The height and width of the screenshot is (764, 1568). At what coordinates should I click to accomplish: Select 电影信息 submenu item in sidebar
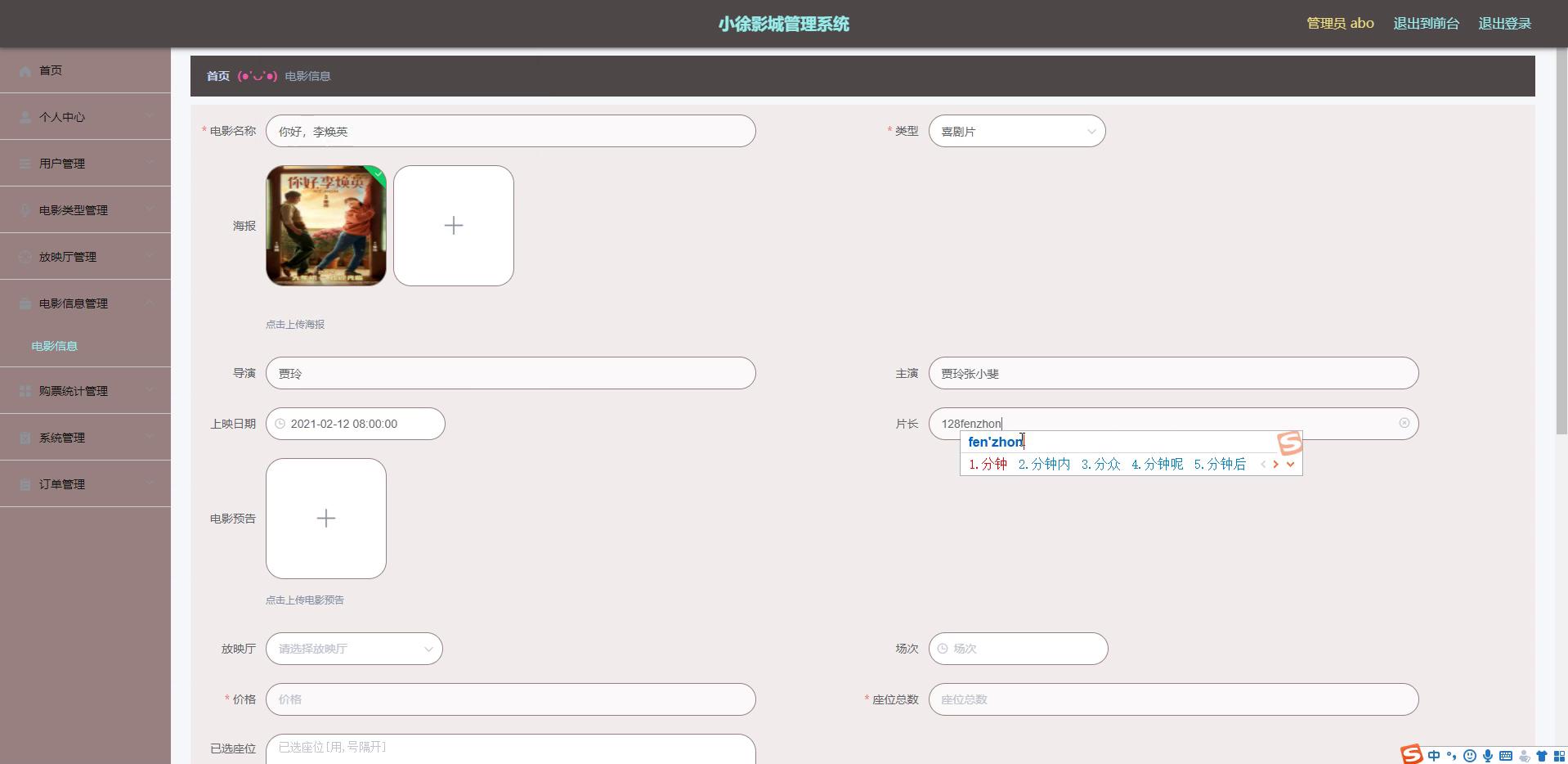pyautogui.click(x=55, y=346)
